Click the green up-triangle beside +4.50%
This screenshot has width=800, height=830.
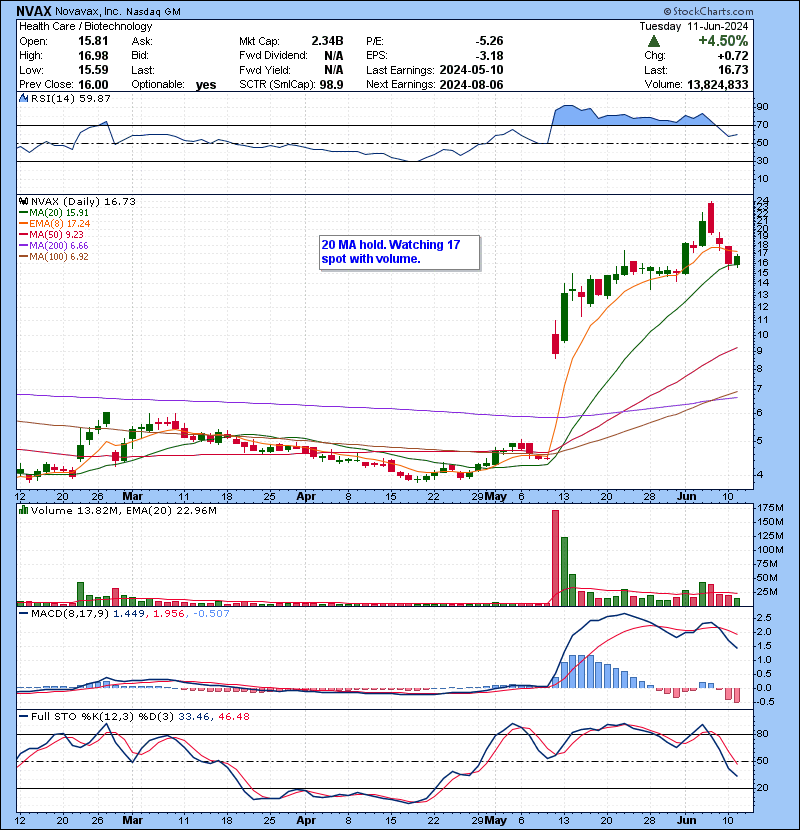coord(653,41)
